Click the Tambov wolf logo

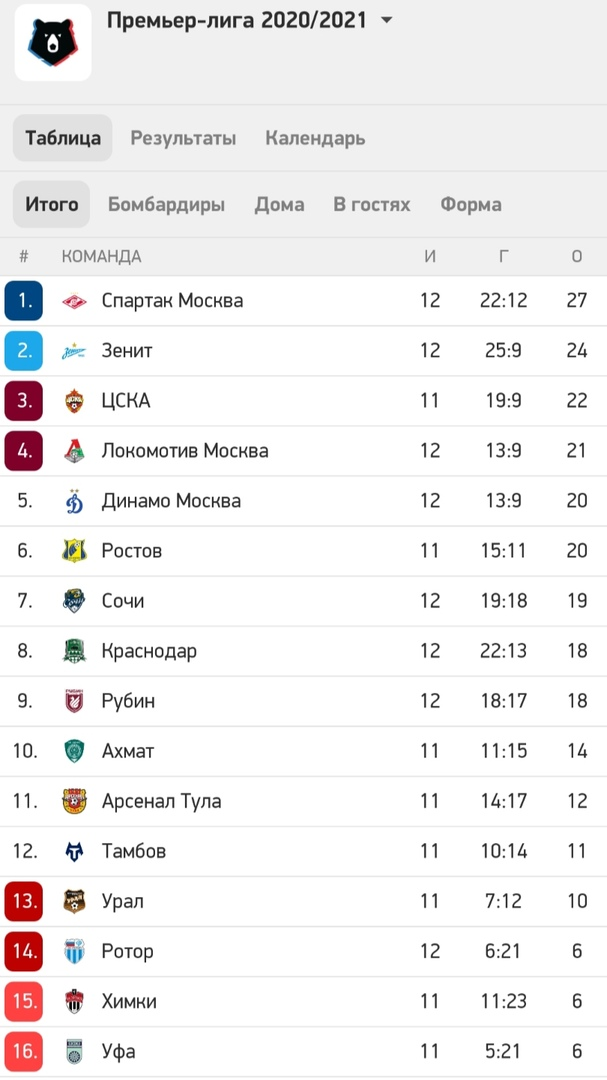(x=74, y=851)
